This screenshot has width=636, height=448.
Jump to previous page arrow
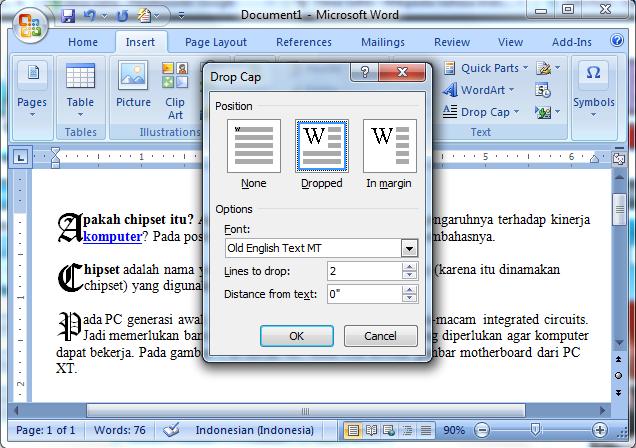(x=619, y=359)
